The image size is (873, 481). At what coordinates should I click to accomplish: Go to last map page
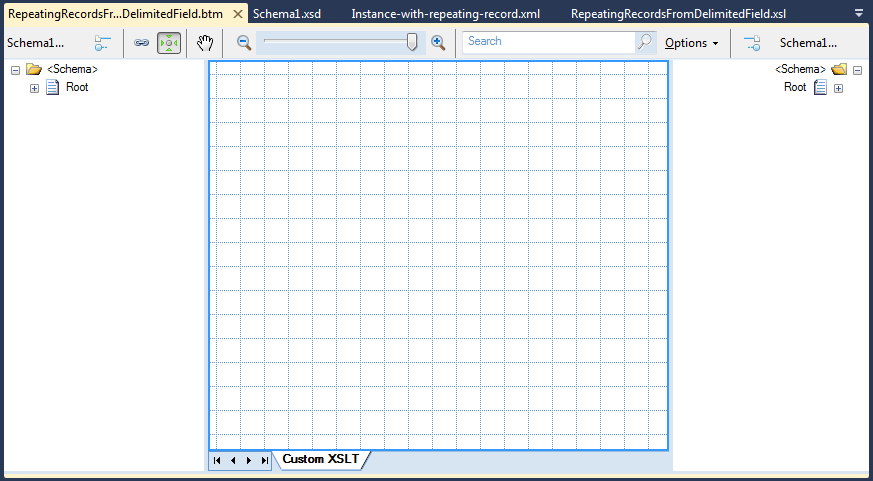pos(265,460)
